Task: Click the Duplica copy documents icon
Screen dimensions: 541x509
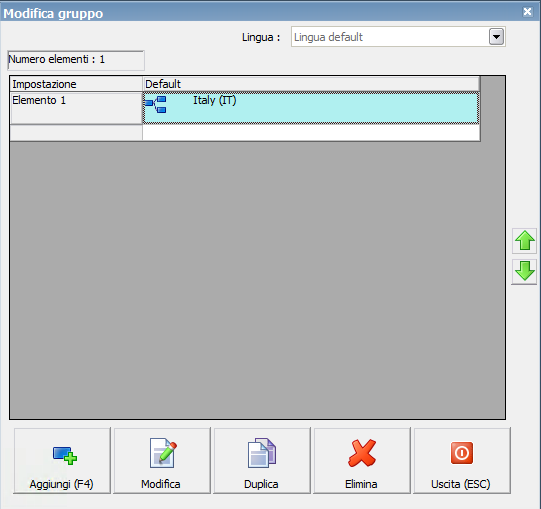Action: point(262,453)
